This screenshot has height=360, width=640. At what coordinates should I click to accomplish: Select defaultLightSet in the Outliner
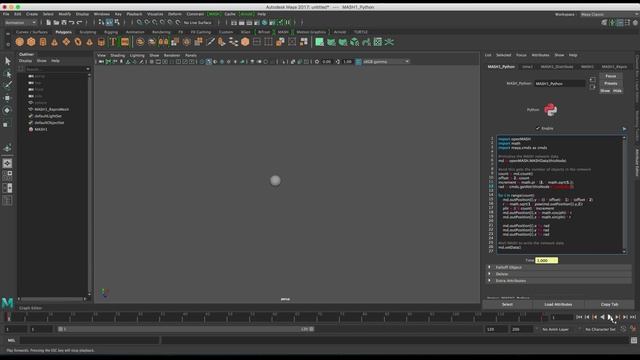48,116
